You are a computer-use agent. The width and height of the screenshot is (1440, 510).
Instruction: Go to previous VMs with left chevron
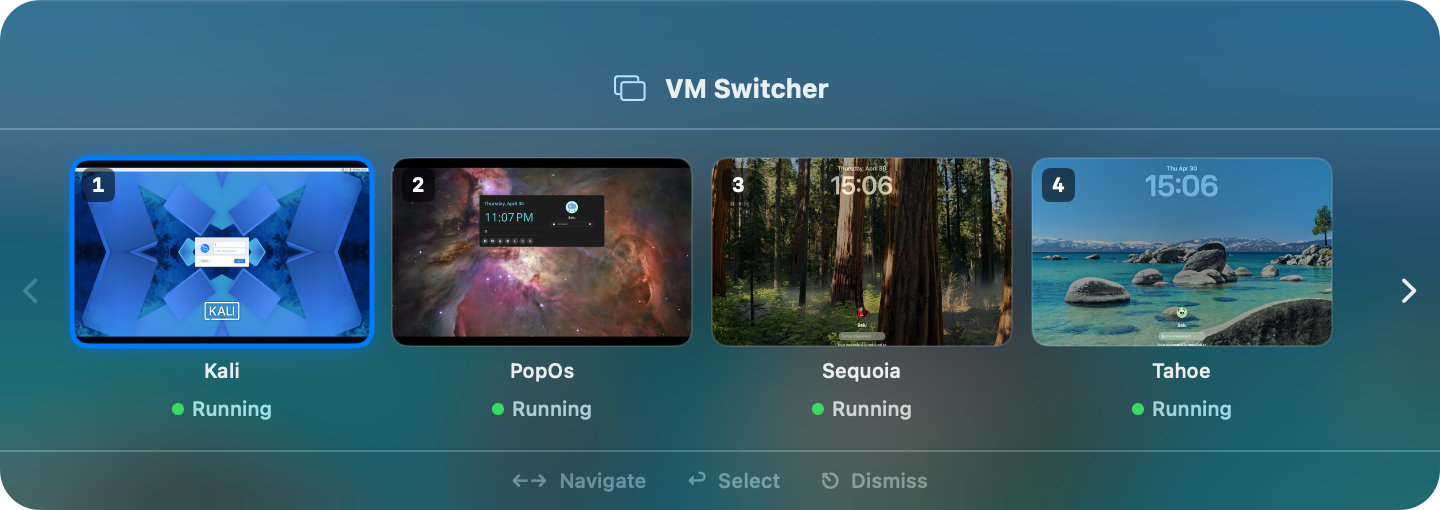point(30,290)
